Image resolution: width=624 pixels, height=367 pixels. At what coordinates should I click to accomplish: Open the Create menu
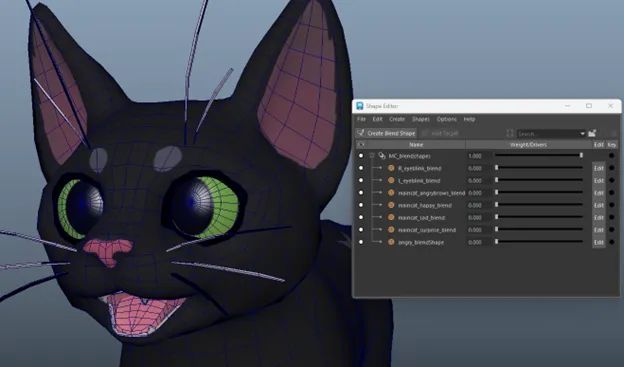click(397, 119)
